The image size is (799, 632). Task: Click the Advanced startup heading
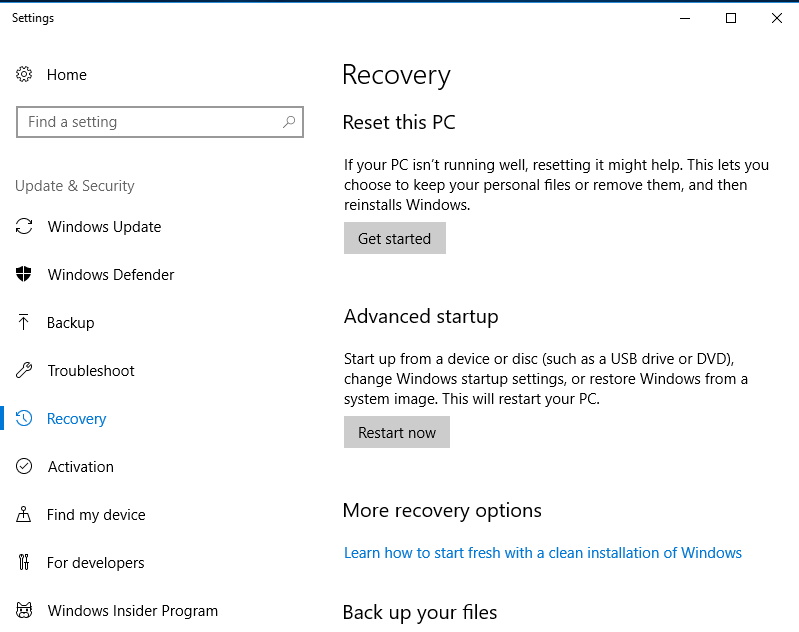coord(421,317)
